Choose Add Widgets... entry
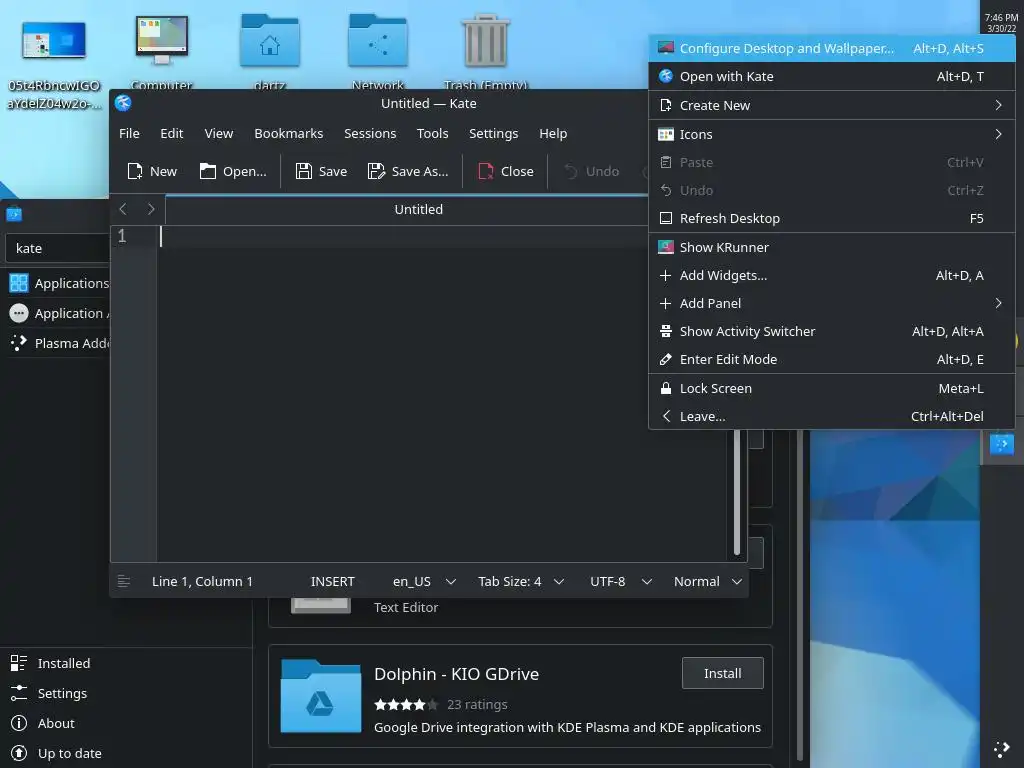The height and width of the screenshot is (768, 1024). [x=831, y=275]
